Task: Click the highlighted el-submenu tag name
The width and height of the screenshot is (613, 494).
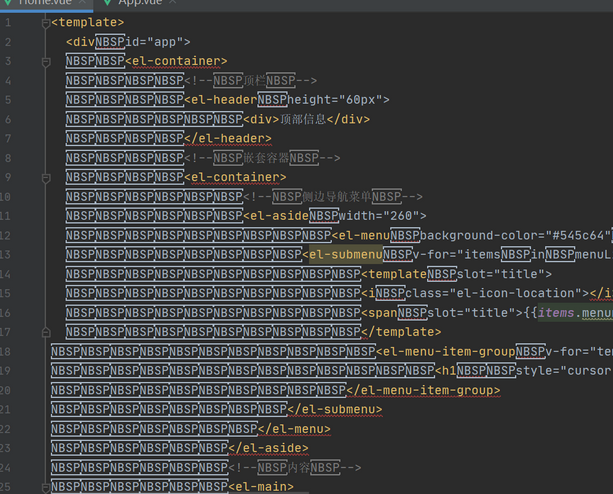Action: [x=346, y=254]
